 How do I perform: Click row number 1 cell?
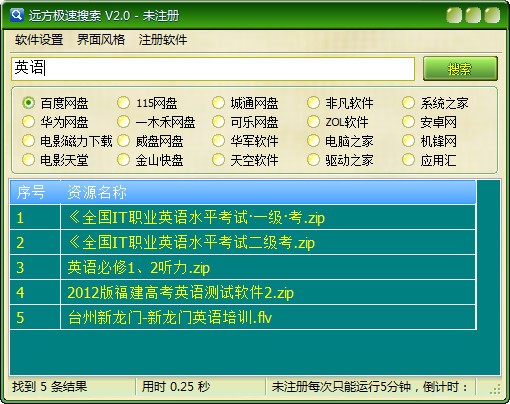tap(35, 217)
